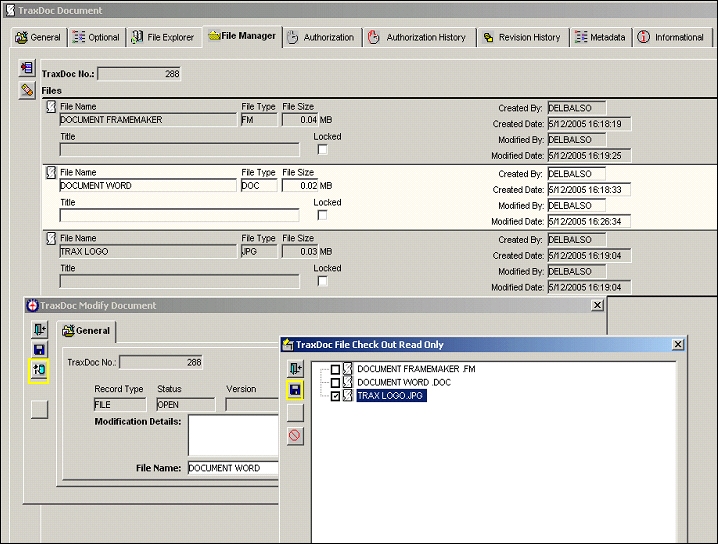Select DOCUMENT FRAMEMAKER .FM in check out list
Image resolution: width=718 pixels, height=544 pixels.
tap(416, 369)
